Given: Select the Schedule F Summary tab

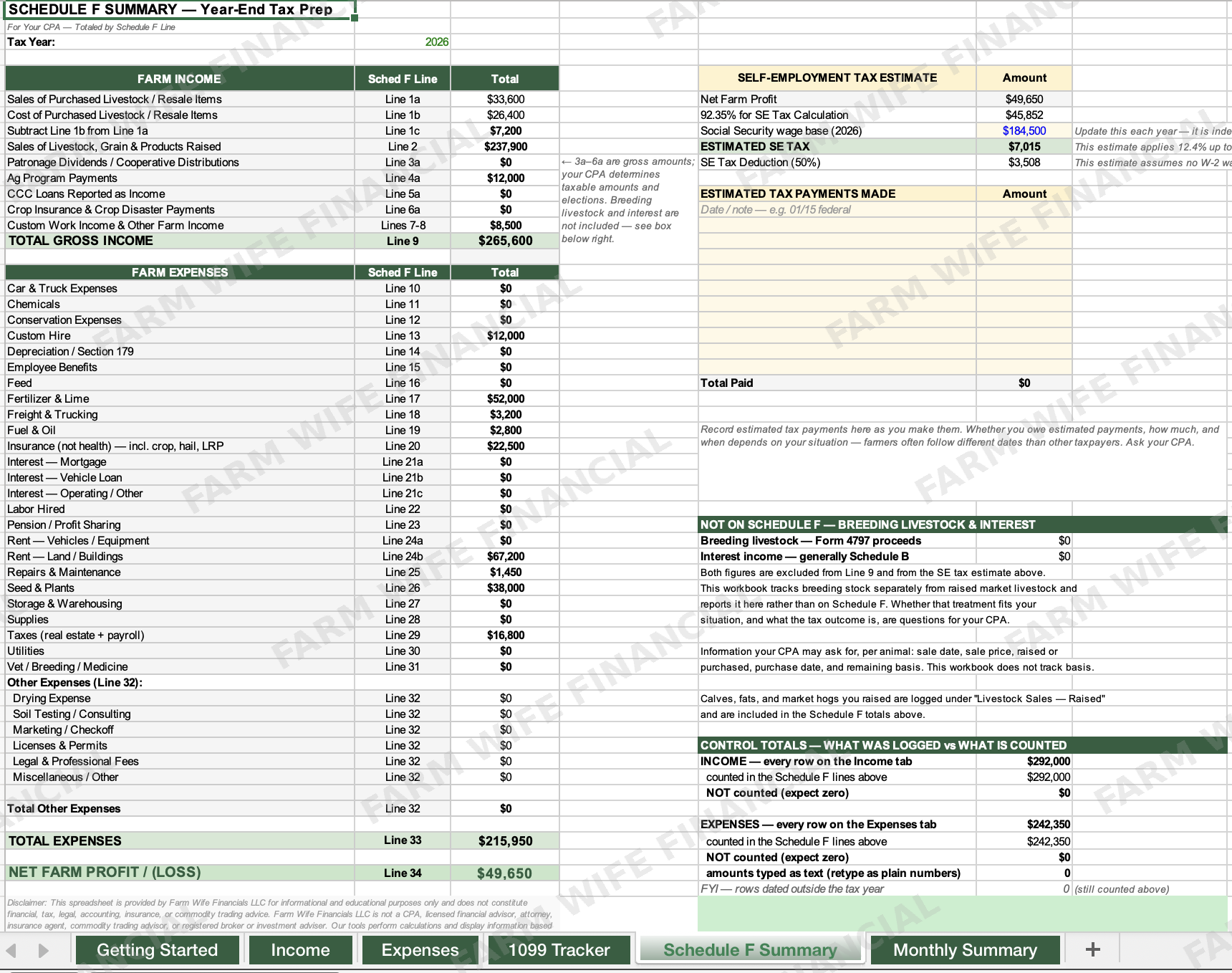Looking at the screenshot, I should [750, 950].
